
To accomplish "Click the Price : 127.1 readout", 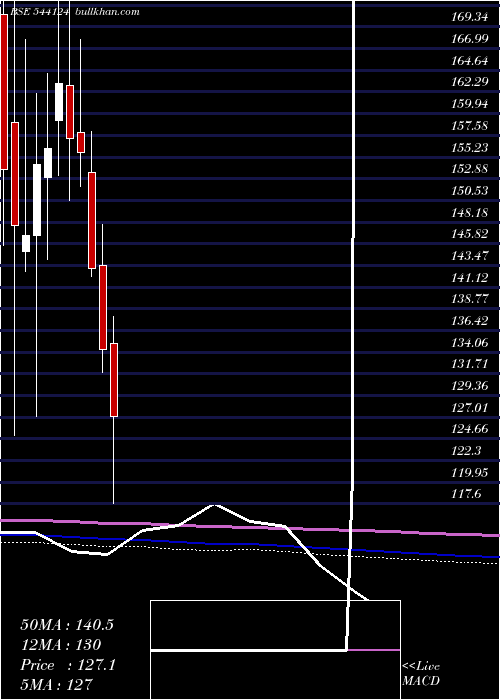I will (68, 665).
